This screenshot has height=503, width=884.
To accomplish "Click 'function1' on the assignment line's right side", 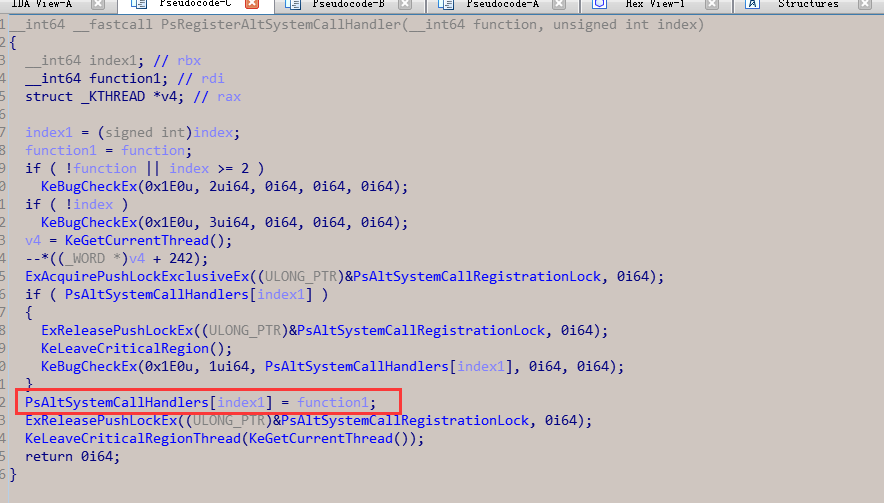I will (333, 403).
